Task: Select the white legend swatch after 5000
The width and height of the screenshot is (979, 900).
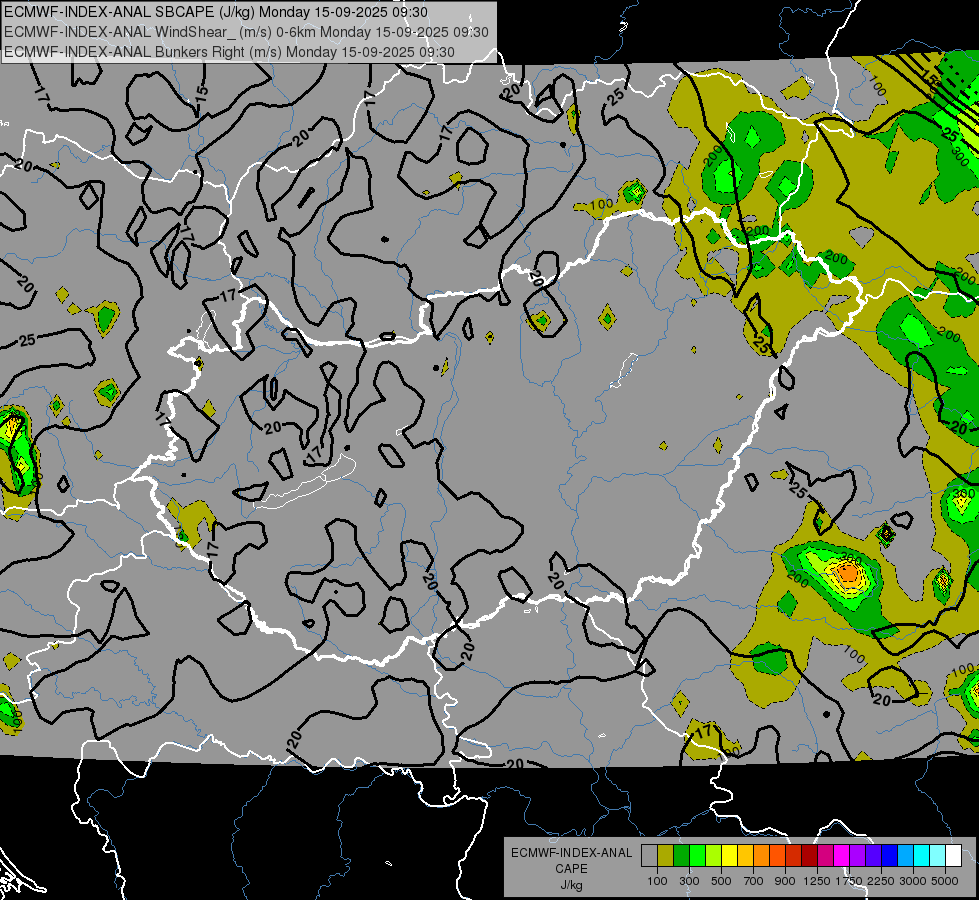Action: pyautogui.click(x=953, y=855)
